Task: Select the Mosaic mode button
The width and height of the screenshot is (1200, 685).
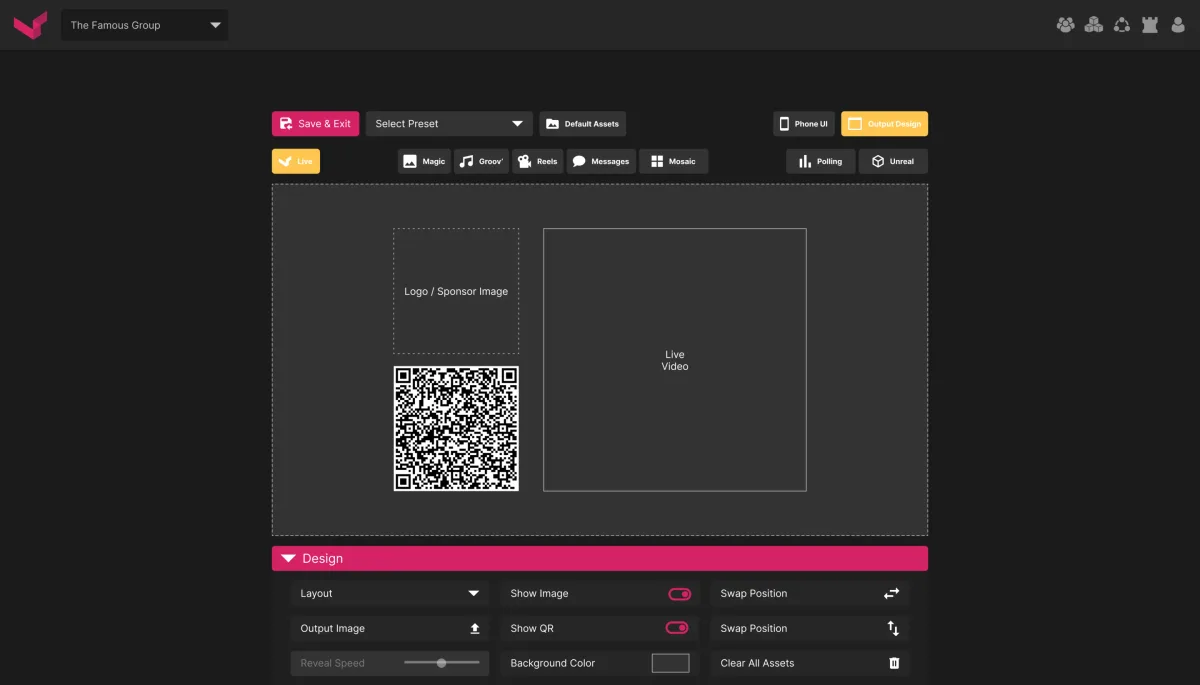Action: click(674, 161)
